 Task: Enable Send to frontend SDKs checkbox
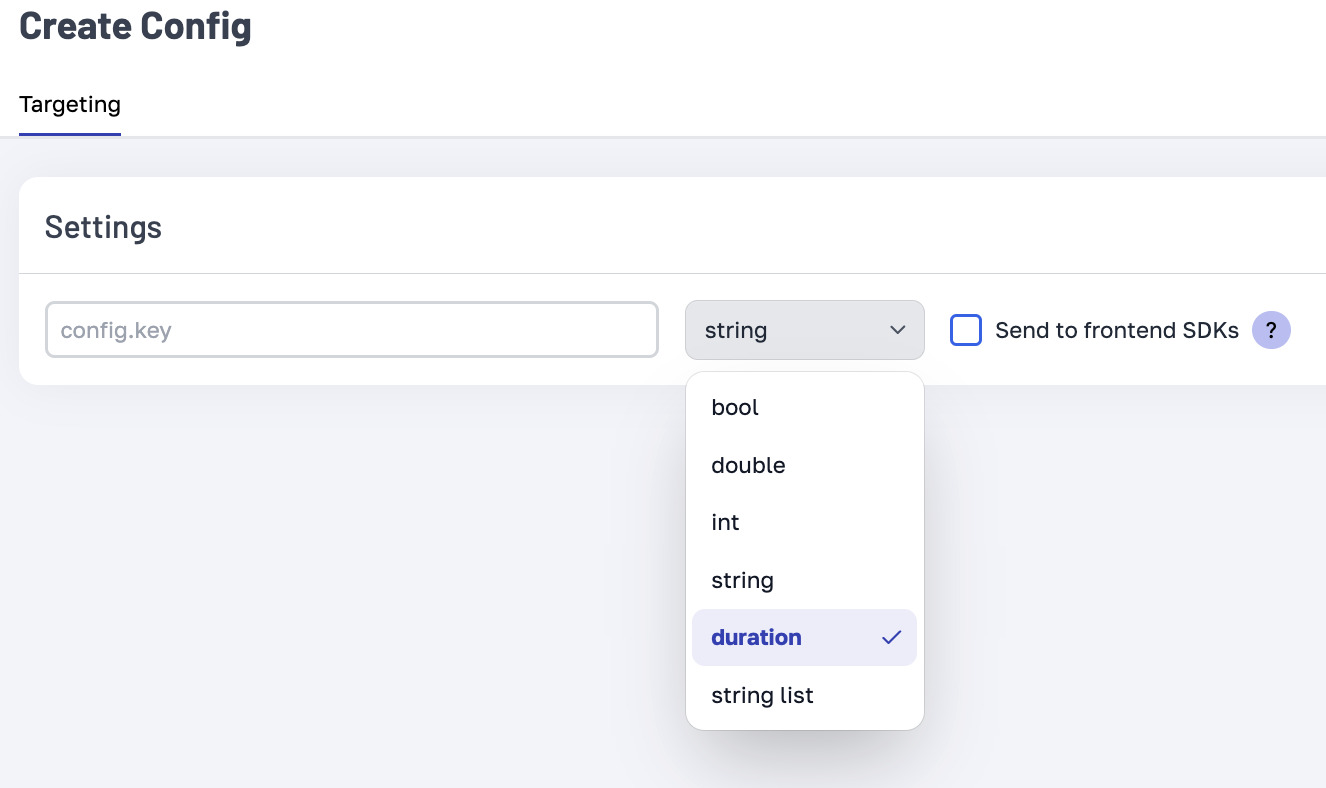(x=966, y=330)
